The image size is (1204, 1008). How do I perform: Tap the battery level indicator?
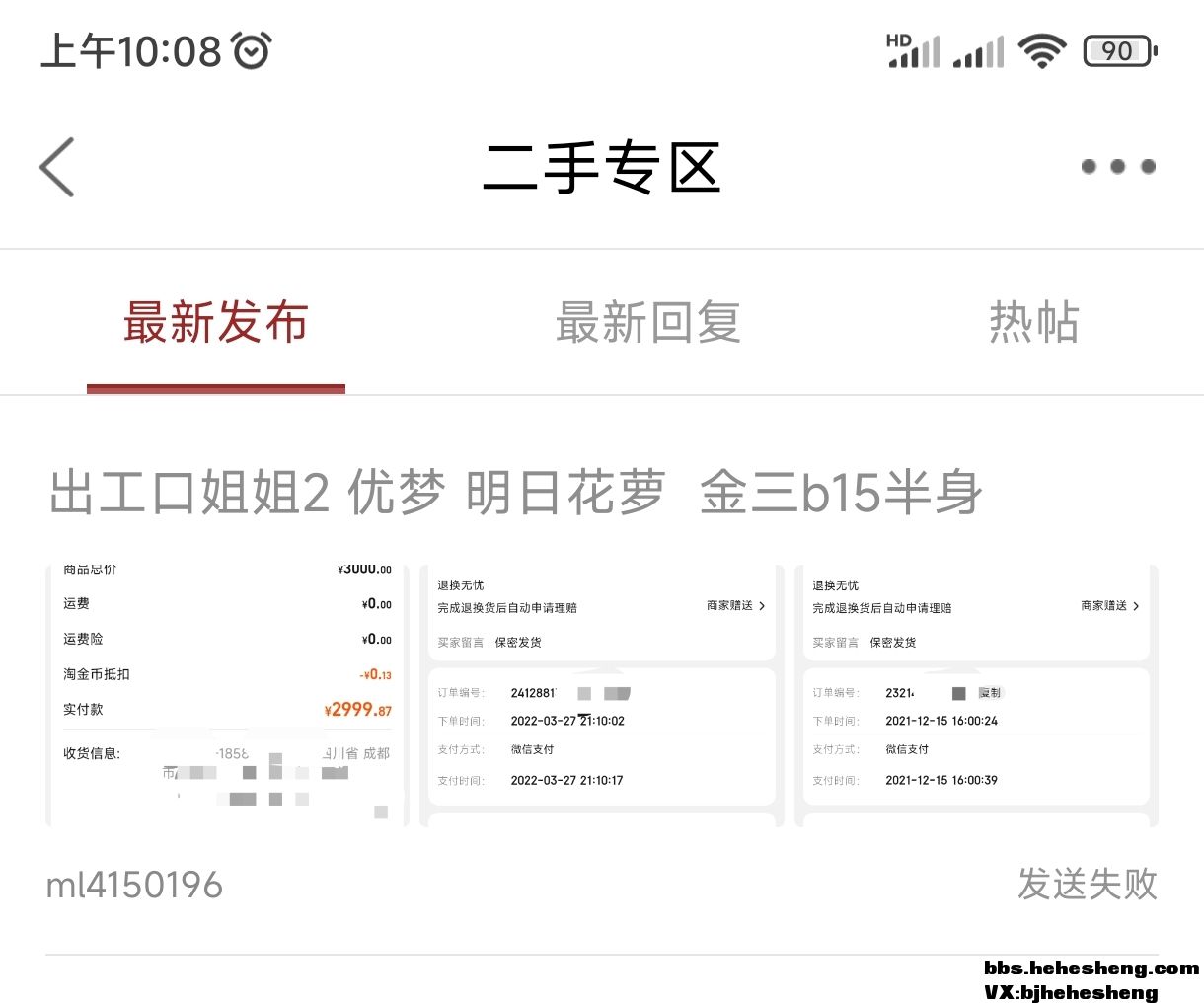click(1119, 50)
